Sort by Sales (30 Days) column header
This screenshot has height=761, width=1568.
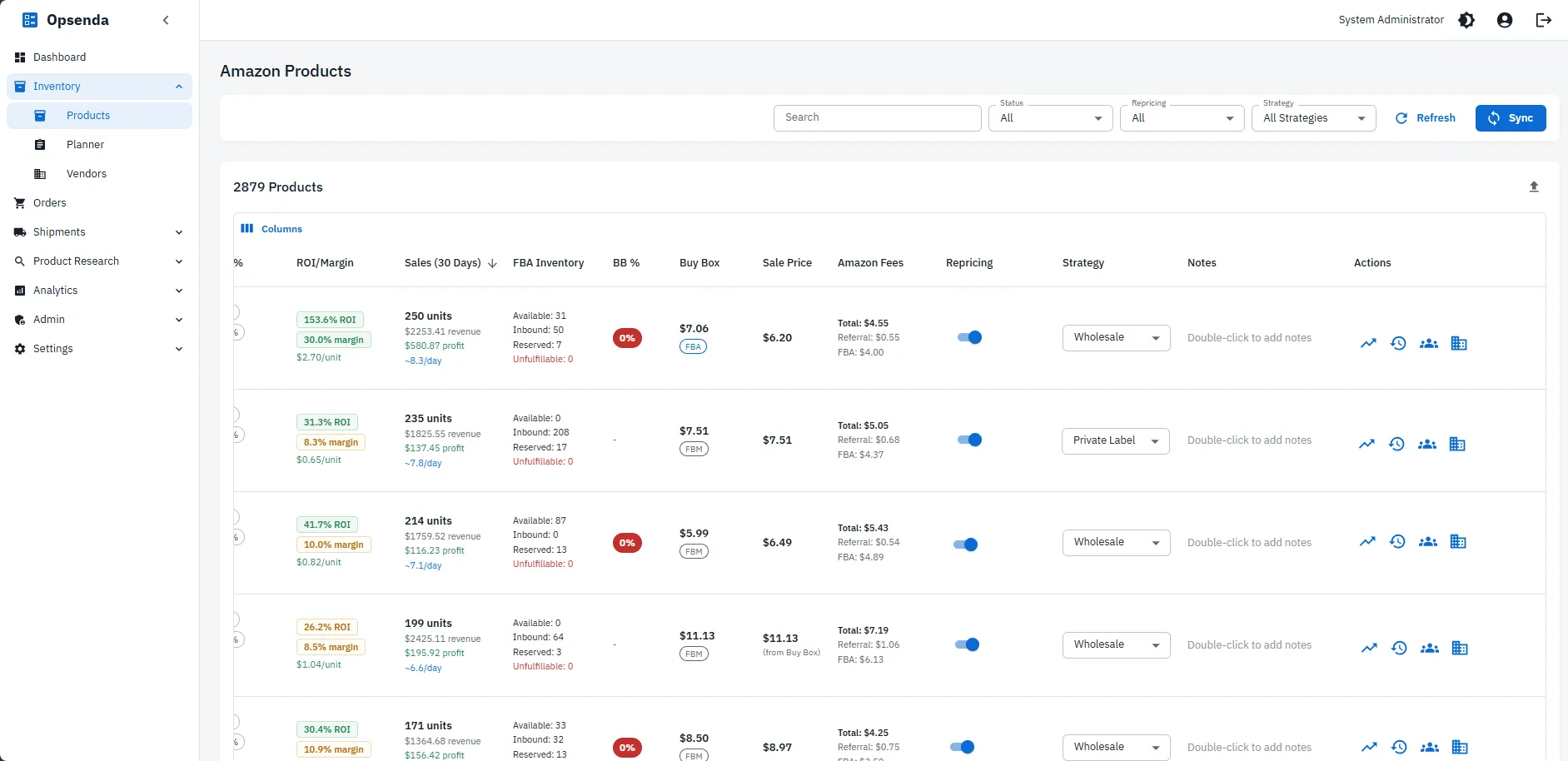click(x=450, y=263)
